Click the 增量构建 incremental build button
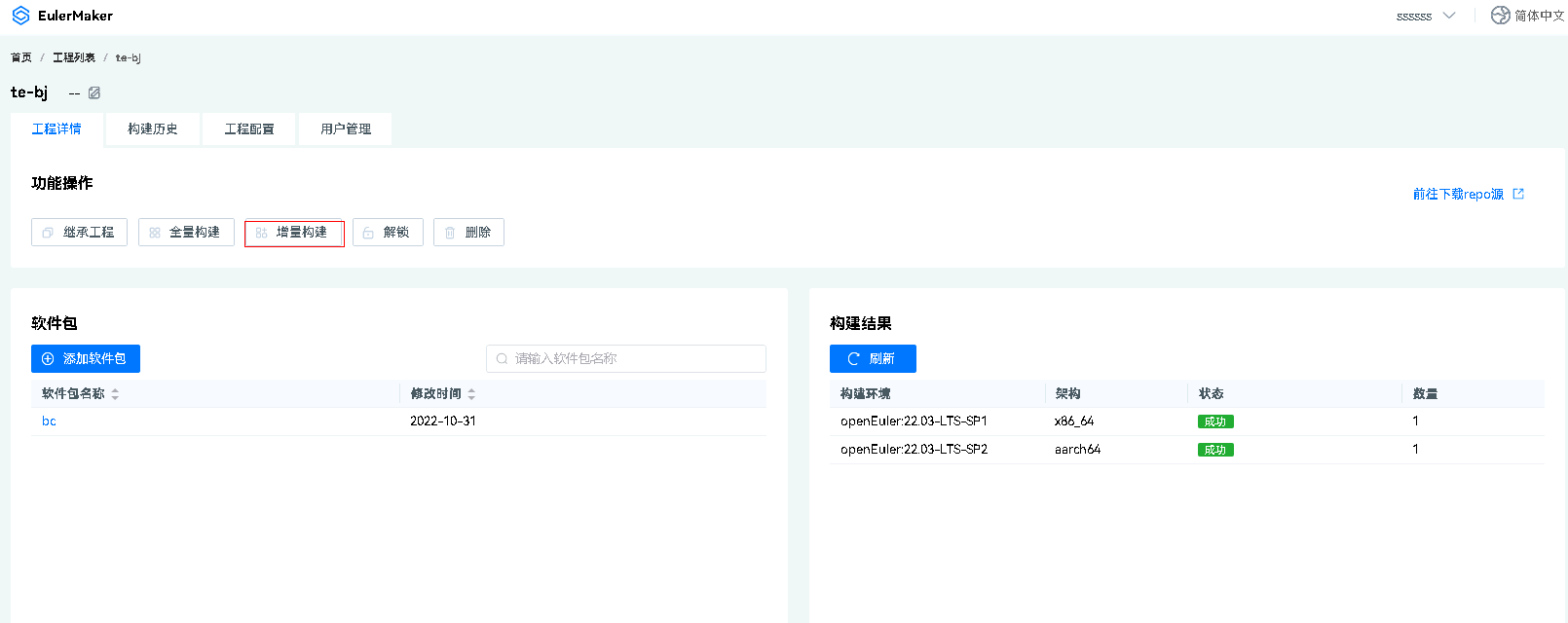This screenshot has width=1568, height=623. pos(294,233)
